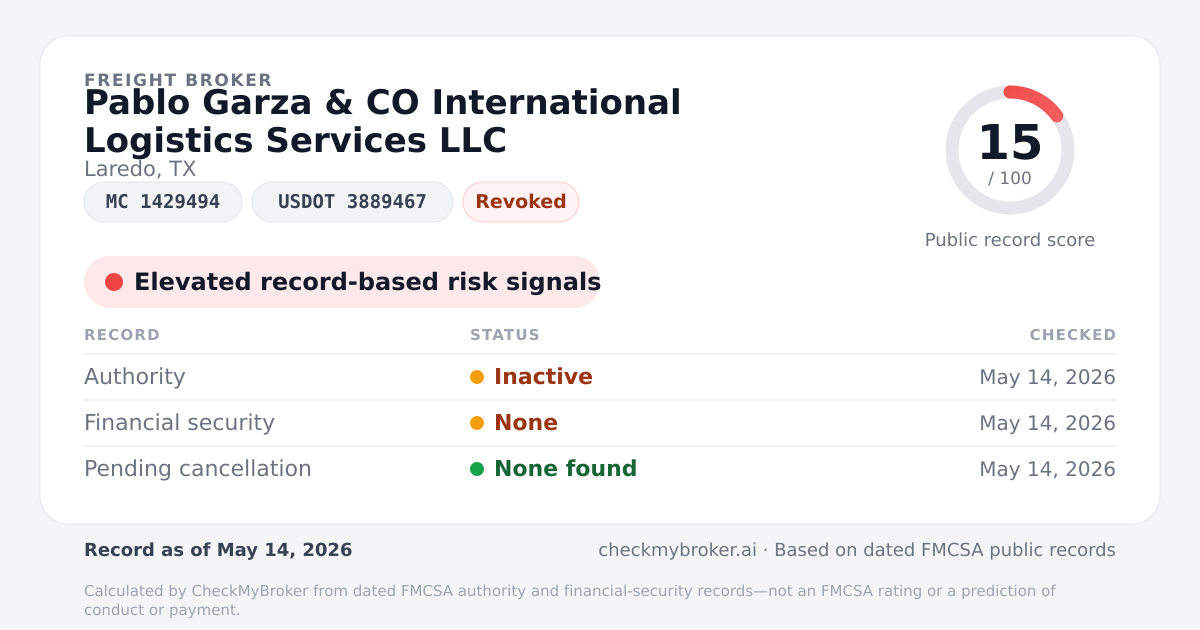The image size is (1200, 630).
Task: Click the Pablo Garza & CO company name
Action: [383, 121]
